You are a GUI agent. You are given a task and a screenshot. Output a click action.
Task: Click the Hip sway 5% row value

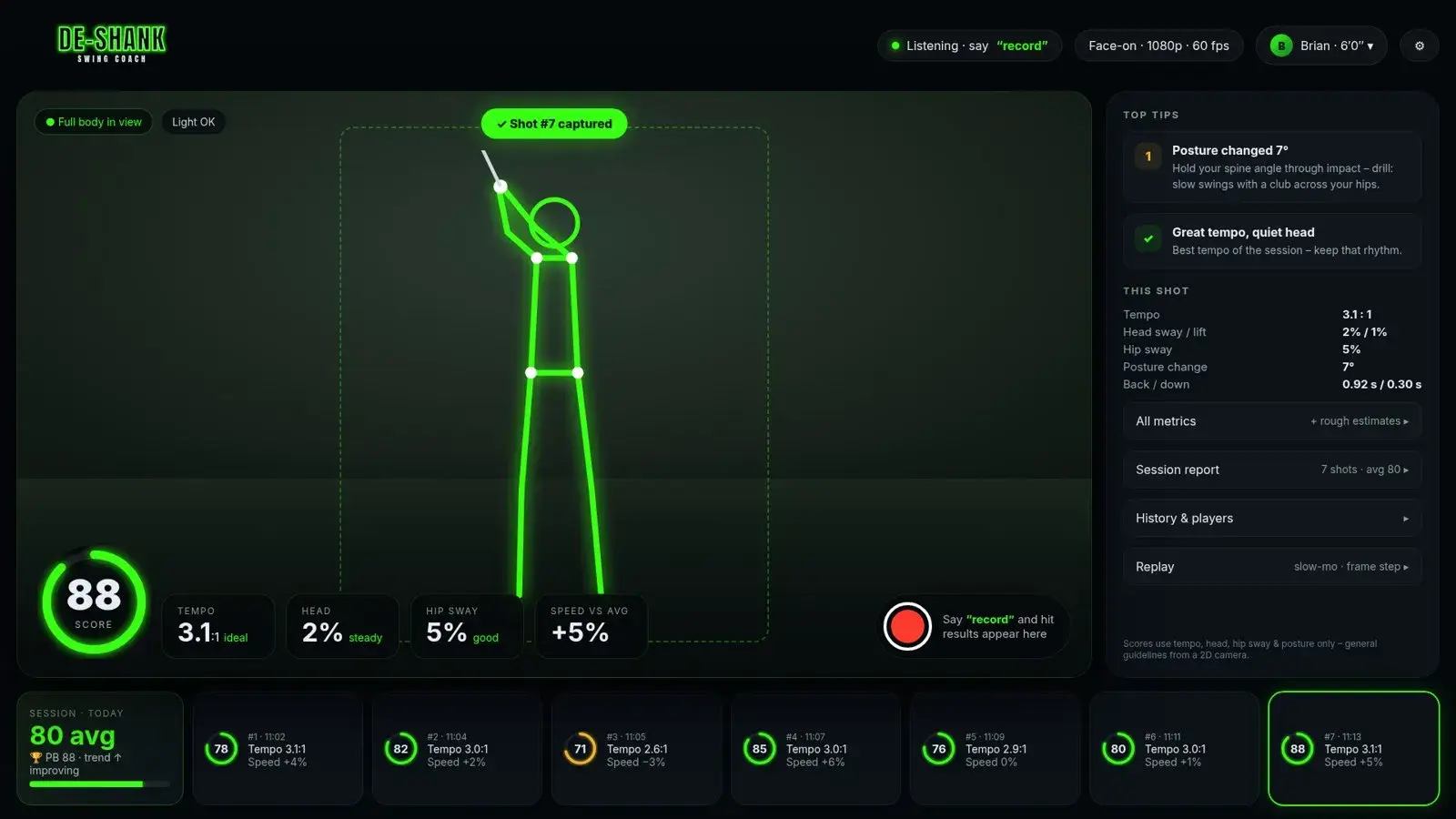coord(1351,349)
